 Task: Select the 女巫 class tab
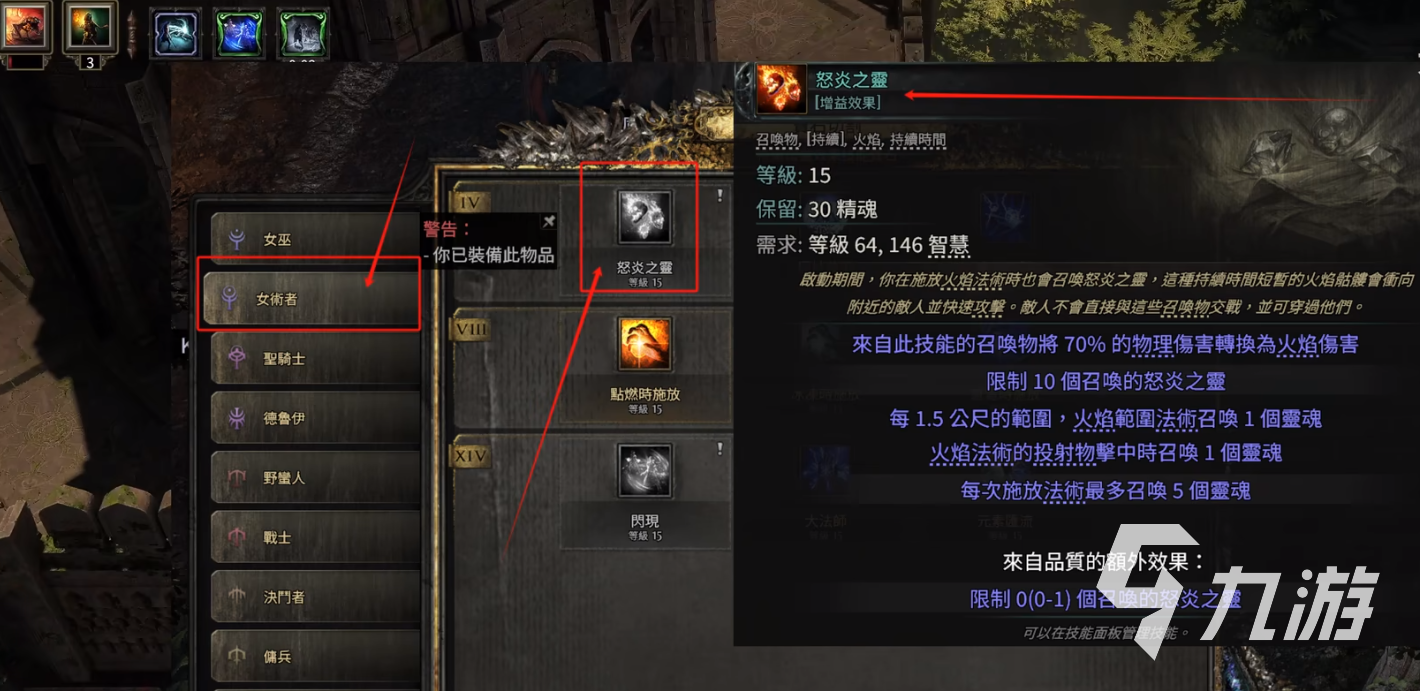pyautogui.click(x=315, y=240)
